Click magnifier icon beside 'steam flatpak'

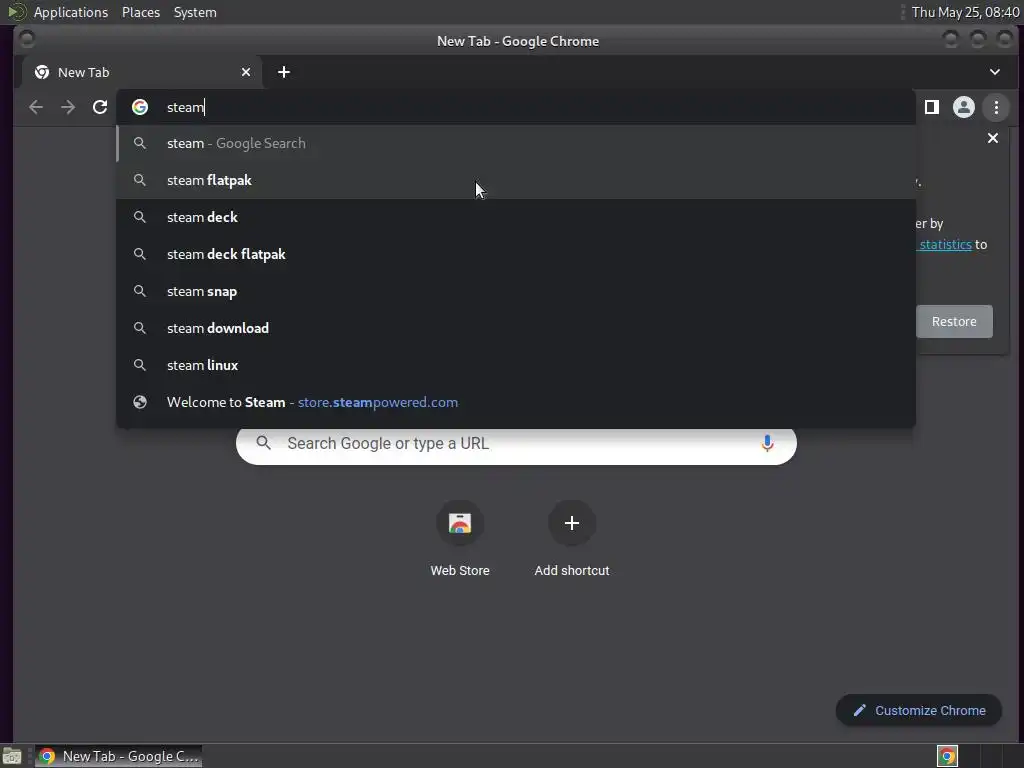pyautogui.click(x=140, y=180)
